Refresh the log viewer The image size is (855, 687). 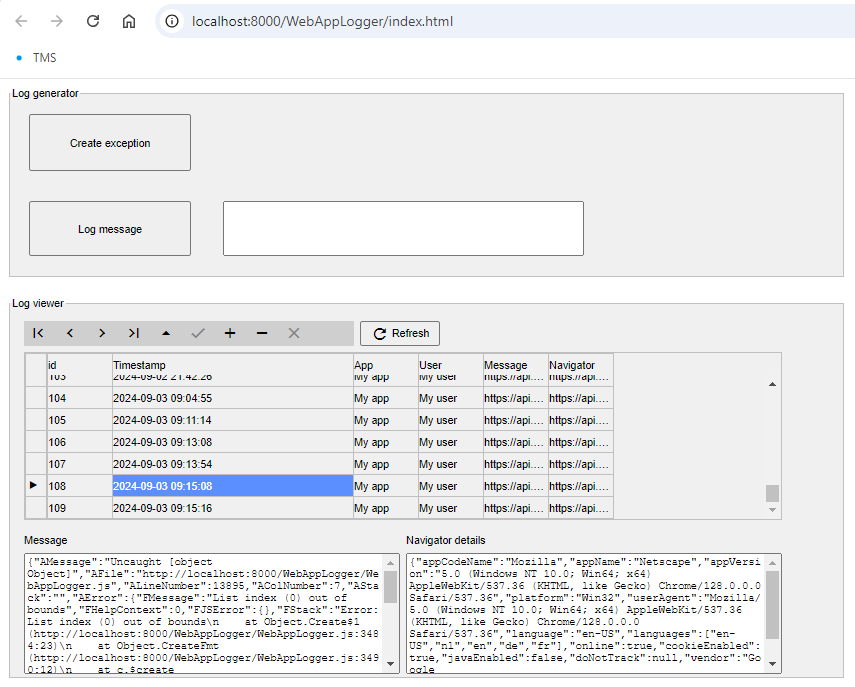(400, 333)
